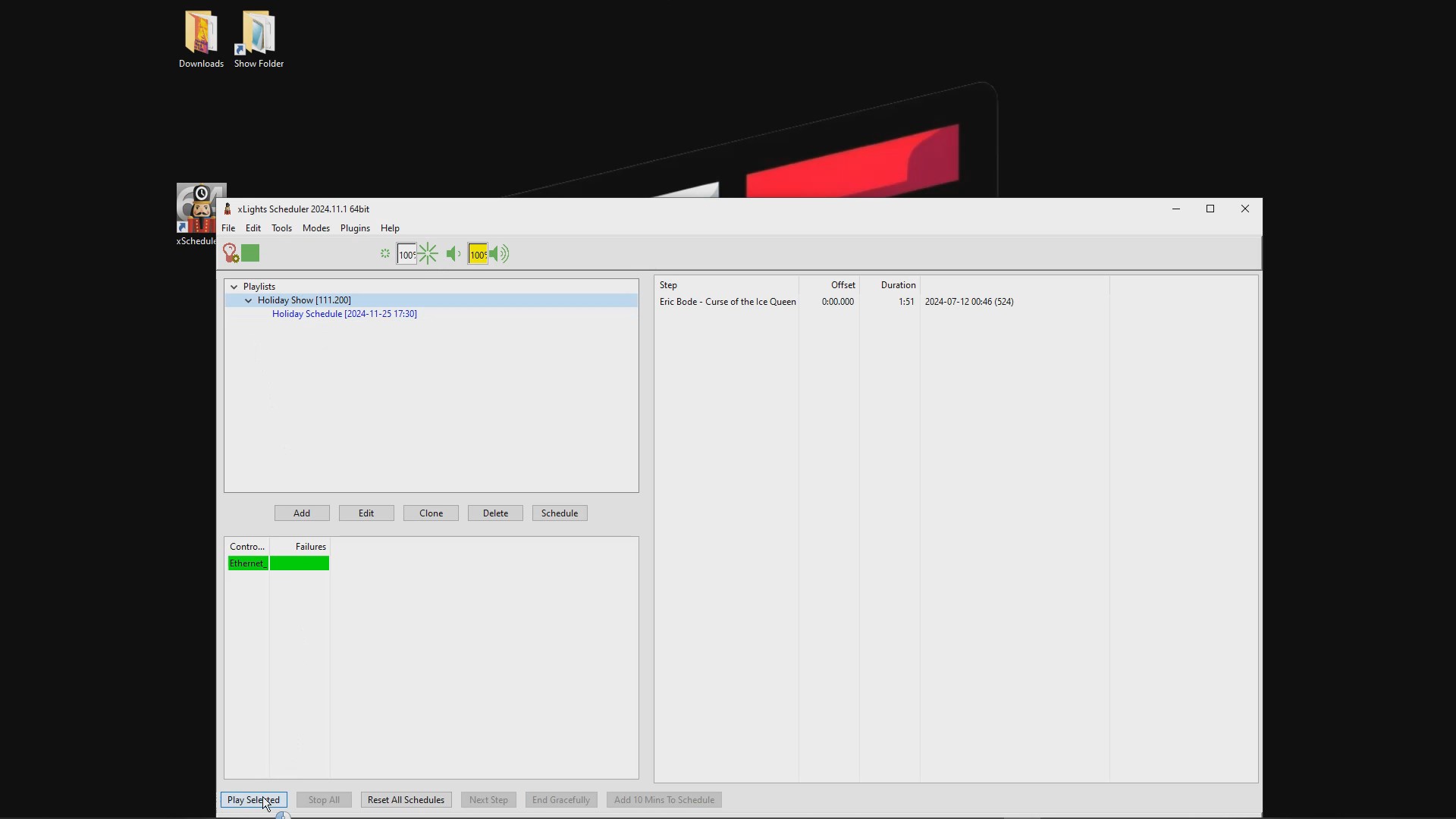
Task: Click Reset All Schedules button
Action: [406, 800]
